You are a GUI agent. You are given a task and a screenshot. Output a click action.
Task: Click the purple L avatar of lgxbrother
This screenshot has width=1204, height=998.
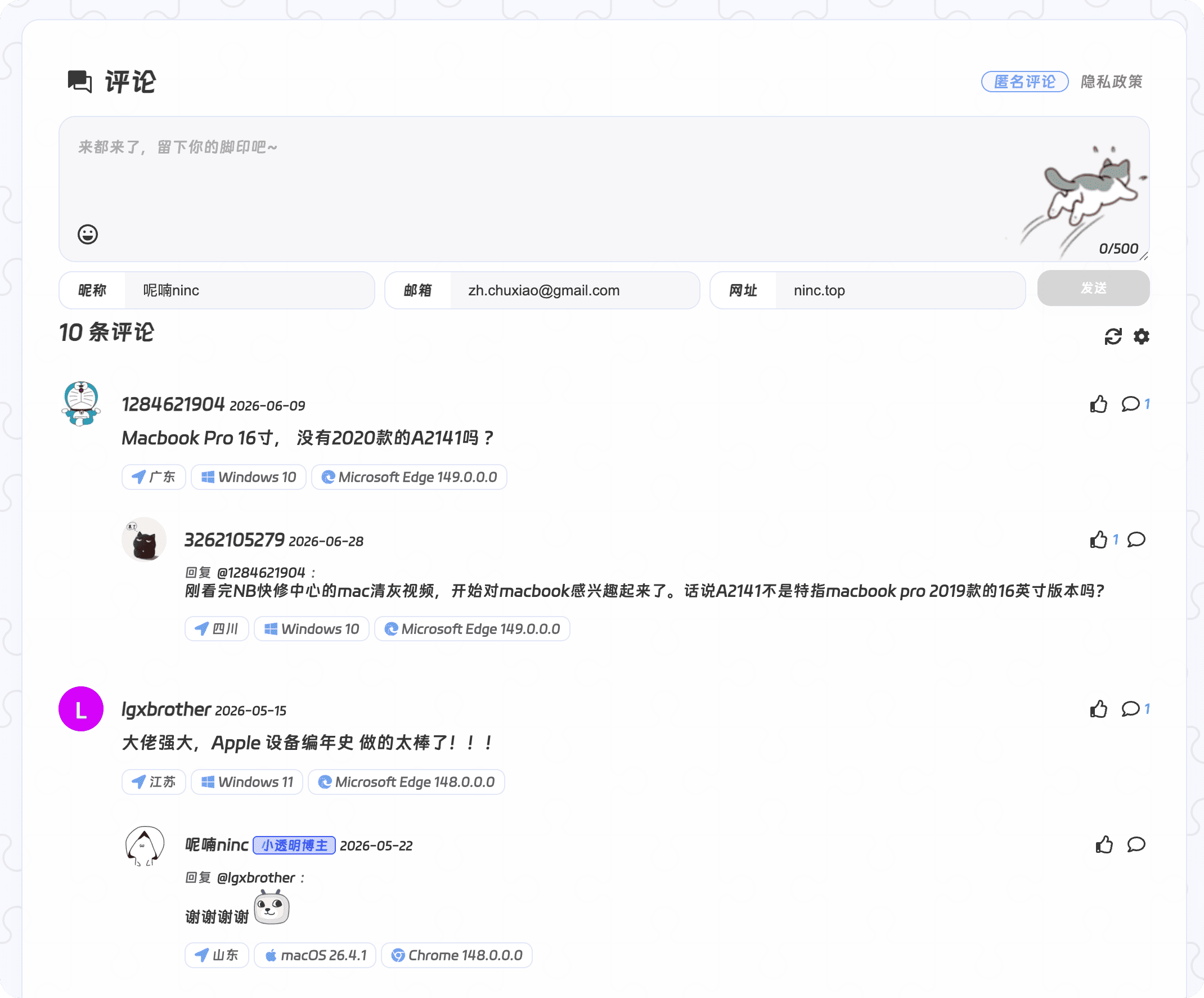pyautogui.click(x=81, y=709)
